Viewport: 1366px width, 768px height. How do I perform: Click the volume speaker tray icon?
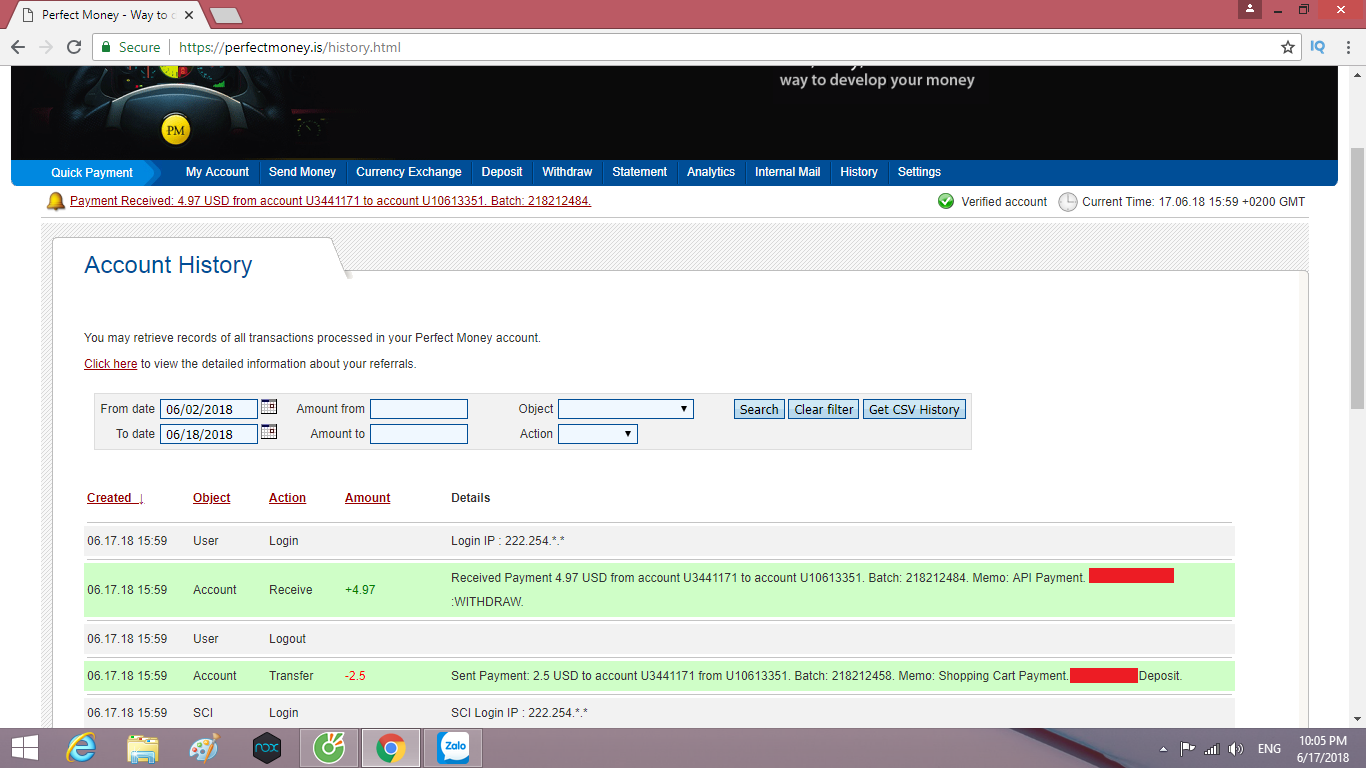coord(1236,749)
